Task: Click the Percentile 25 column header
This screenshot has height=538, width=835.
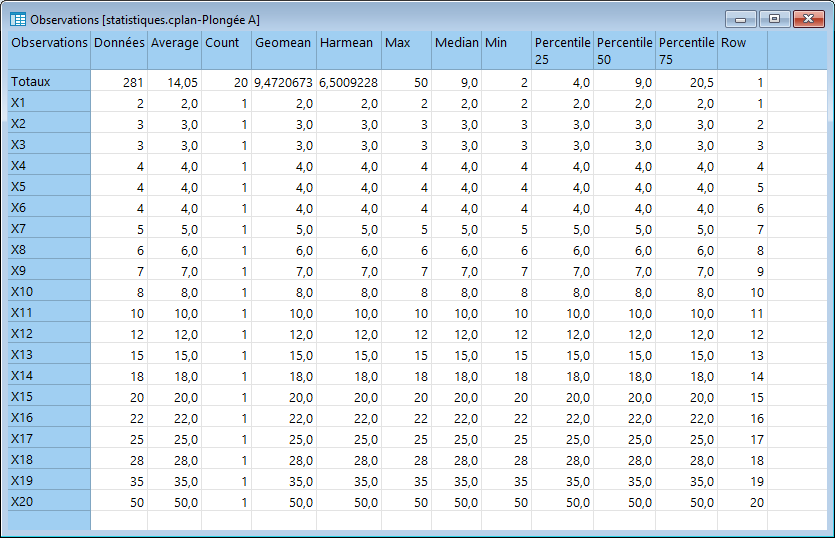Action: 562,50
